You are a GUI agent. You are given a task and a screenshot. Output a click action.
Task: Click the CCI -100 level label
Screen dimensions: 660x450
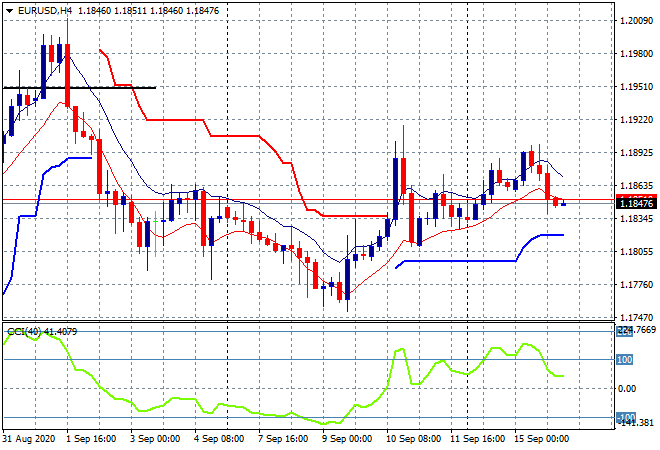[x=626, y=417]
